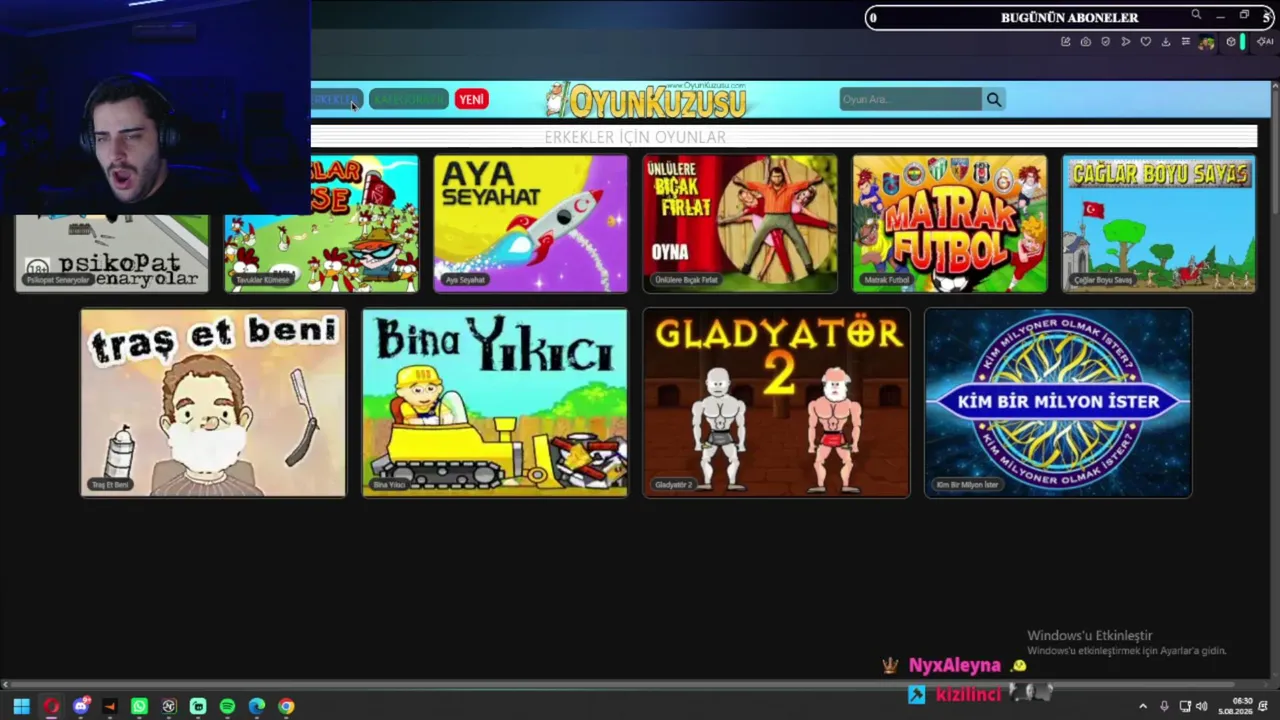Open the notification bell in system tray
The width and height of the screenshot is (1280, 720).
[x=1263, y=706]
